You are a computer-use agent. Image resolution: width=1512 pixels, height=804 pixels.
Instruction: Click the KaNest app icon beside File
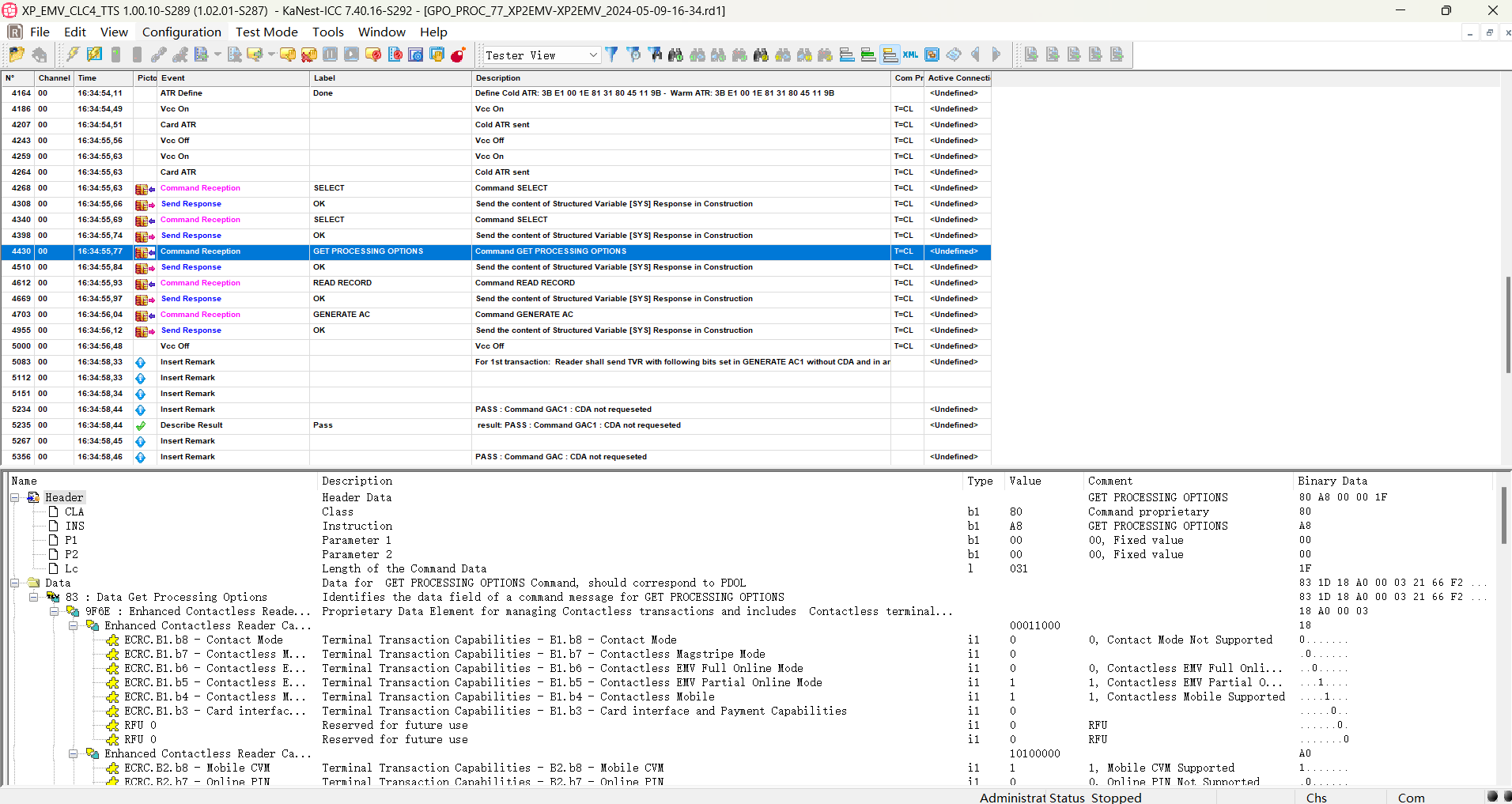pos(14,32)
